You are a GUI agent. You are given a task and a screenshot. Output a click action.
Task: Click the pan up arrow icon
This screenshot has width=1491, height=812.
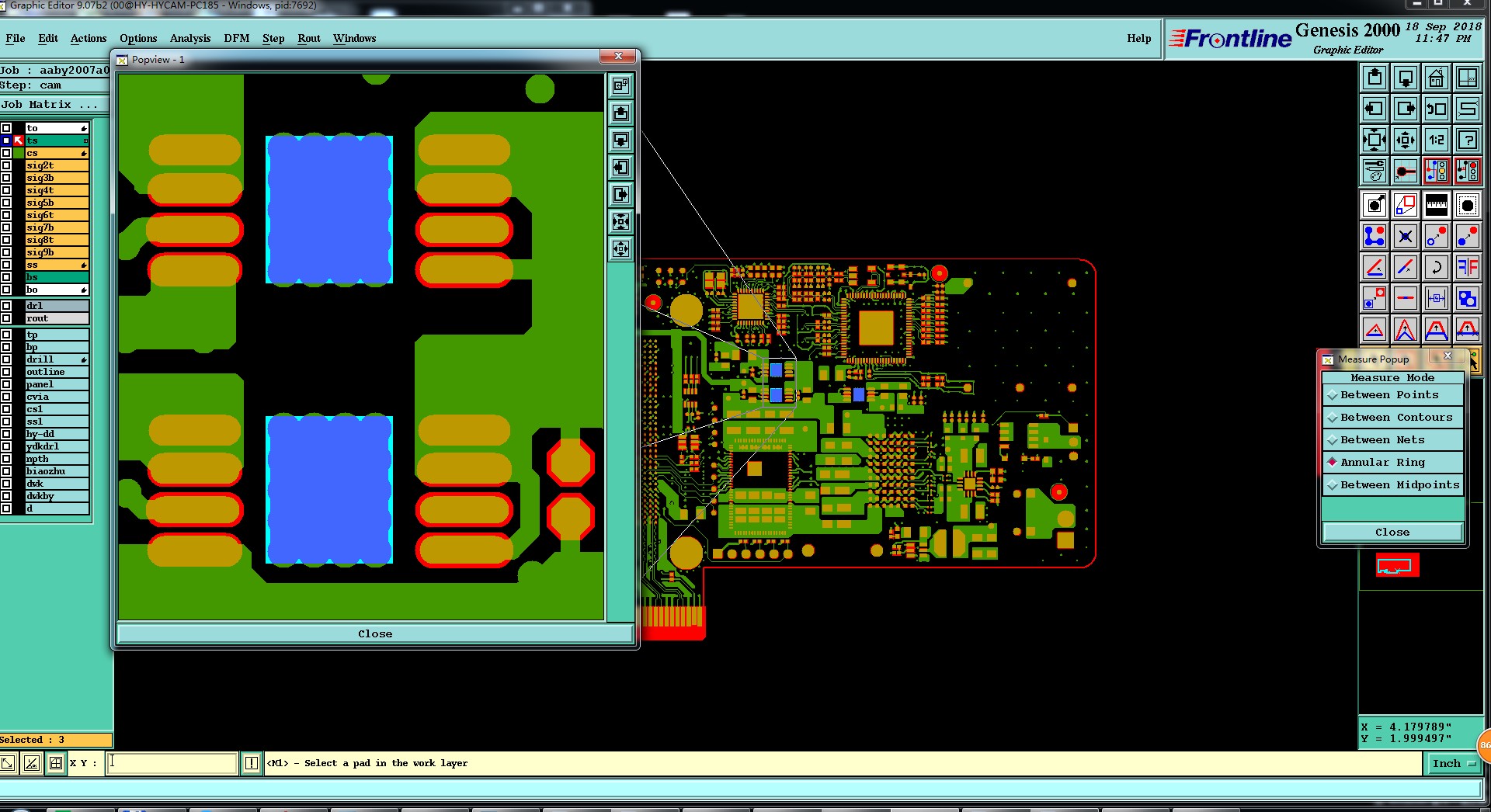point(1375,78)
